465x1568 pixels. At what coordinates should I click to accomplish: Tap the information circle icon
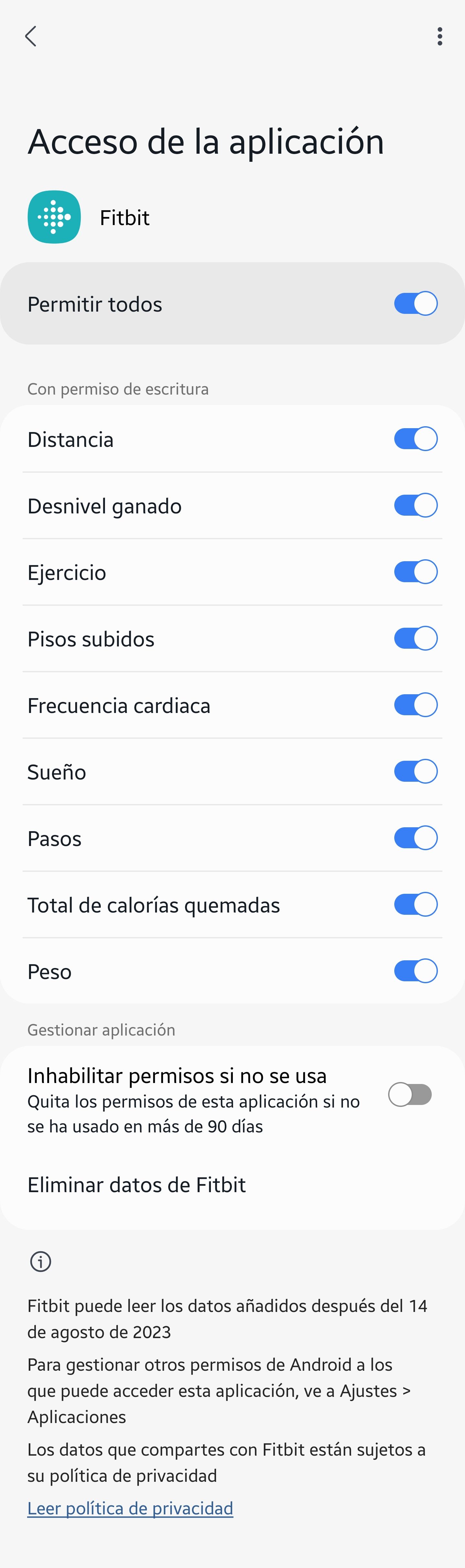tap(41, 1261)
